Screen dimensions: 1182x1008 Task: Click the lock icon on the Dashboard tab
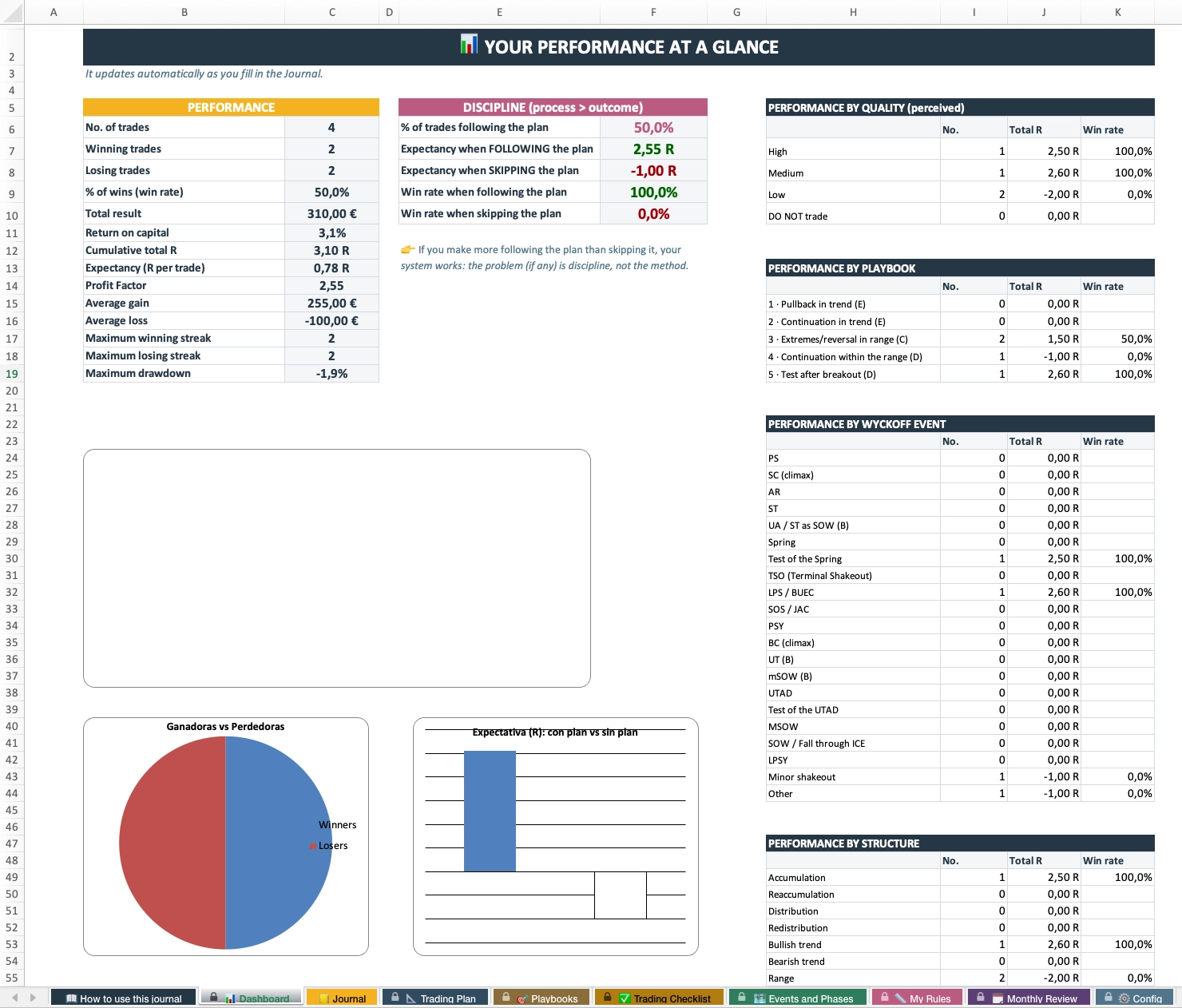tap(214, 997)
